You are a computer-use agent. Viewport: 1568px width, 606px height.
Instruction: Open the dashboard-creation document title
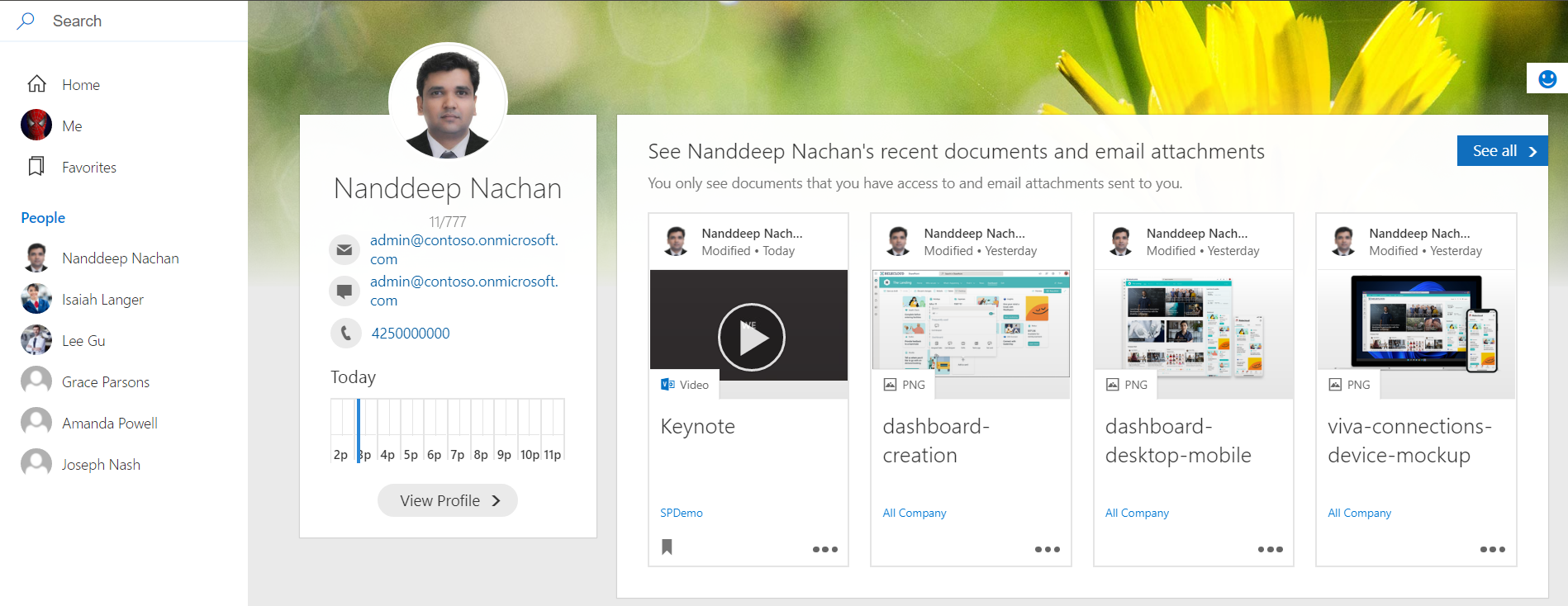pos(936,441)
